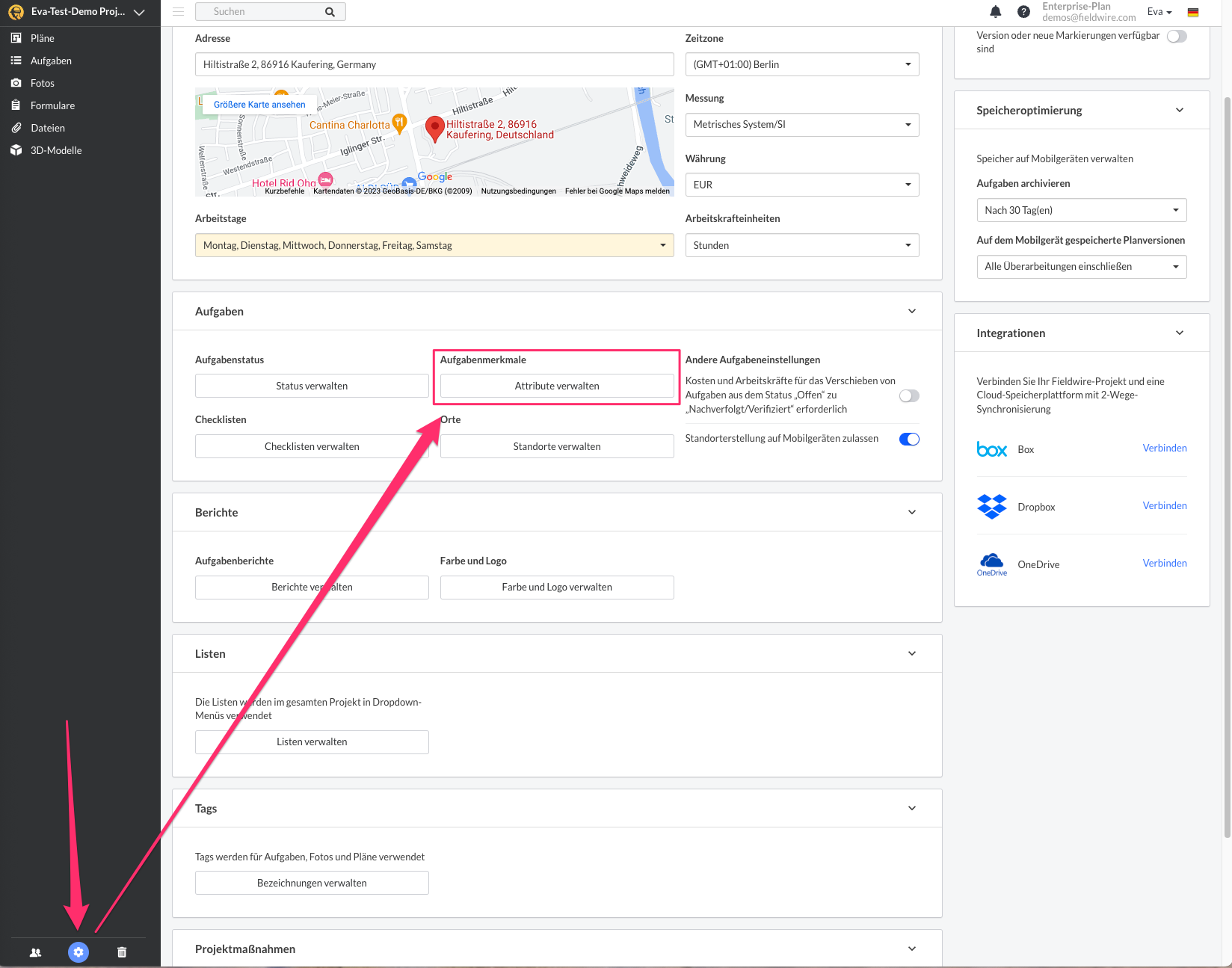Click Verbinden link for Dropbox
The image size is (1232, 968).
pos(1164,506)
